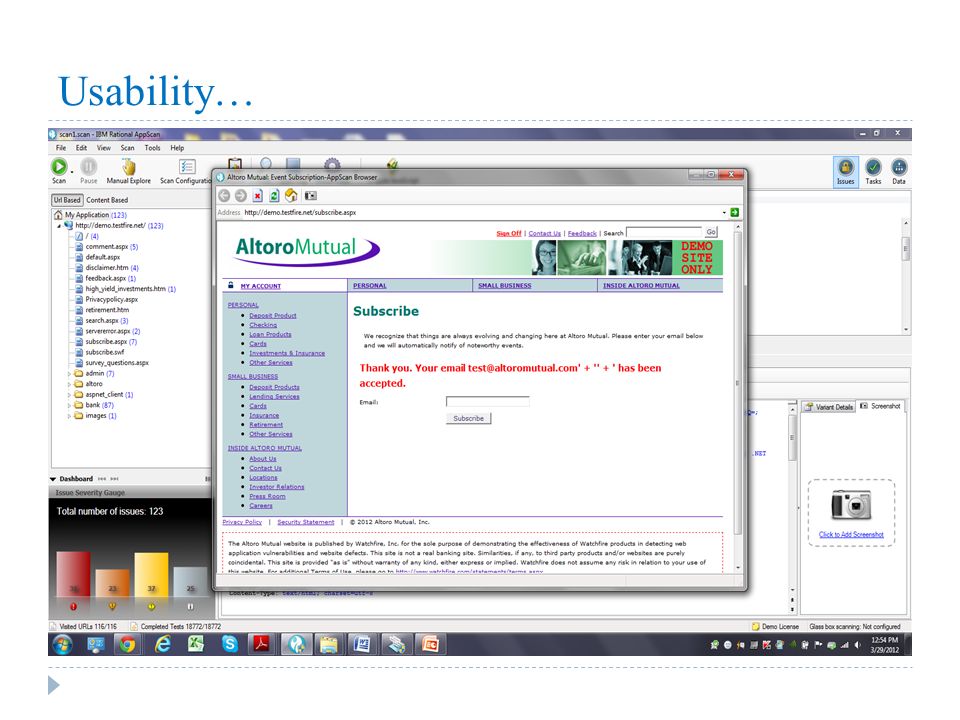960x720 pixels.
Task: Stop page loading in AppScan Browser
Action: 258,196
